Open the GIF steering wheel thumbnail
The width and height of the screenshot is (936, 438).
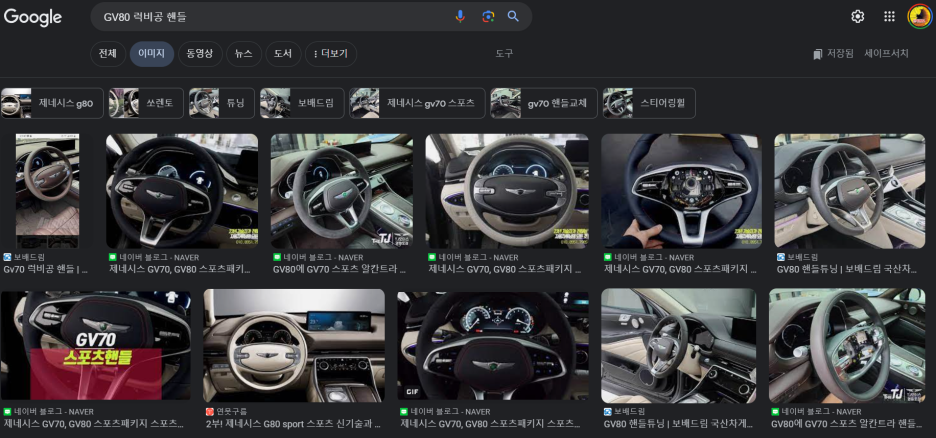point(494,346)
